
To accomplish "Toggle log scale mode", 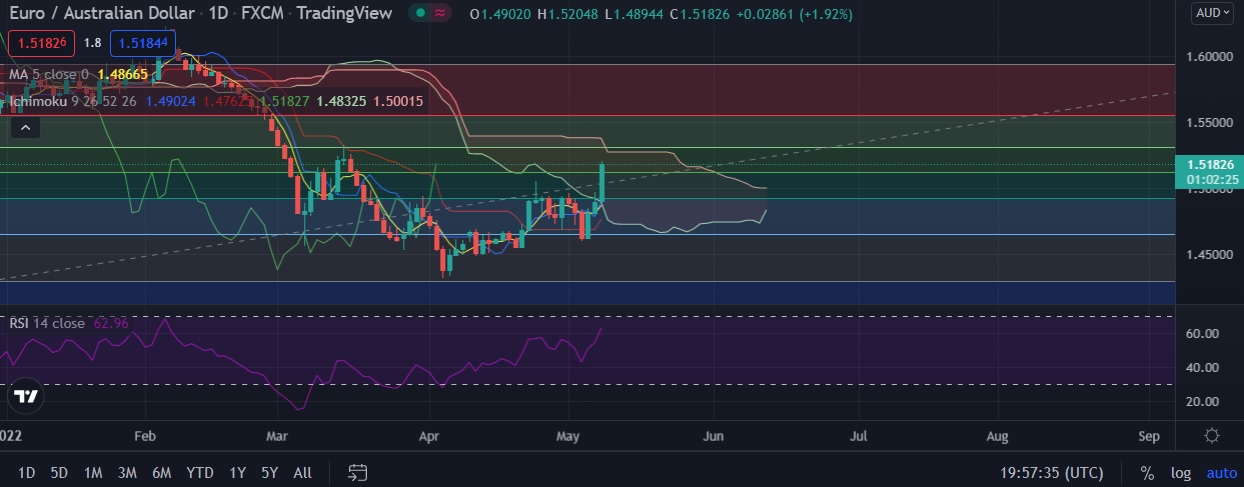I will pos(1181,473).
